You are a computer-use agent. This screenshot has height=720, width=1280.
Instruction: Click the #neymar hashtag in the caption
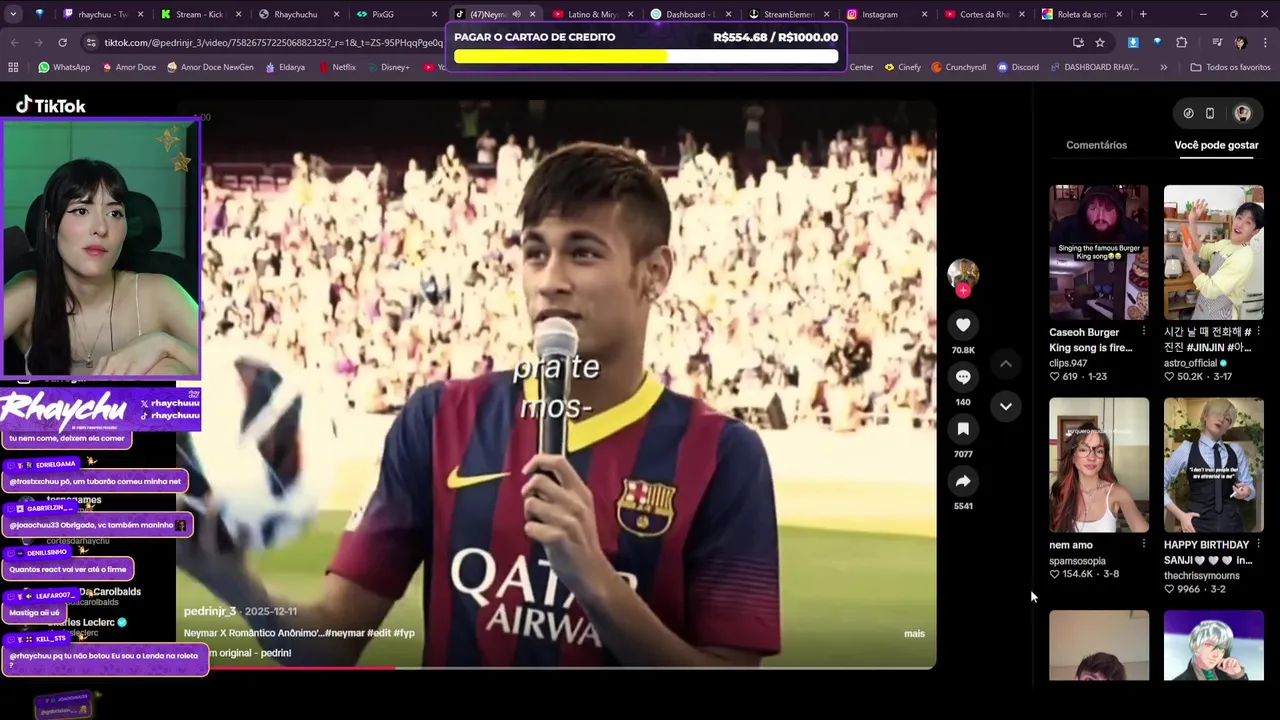tap(346, 633)
